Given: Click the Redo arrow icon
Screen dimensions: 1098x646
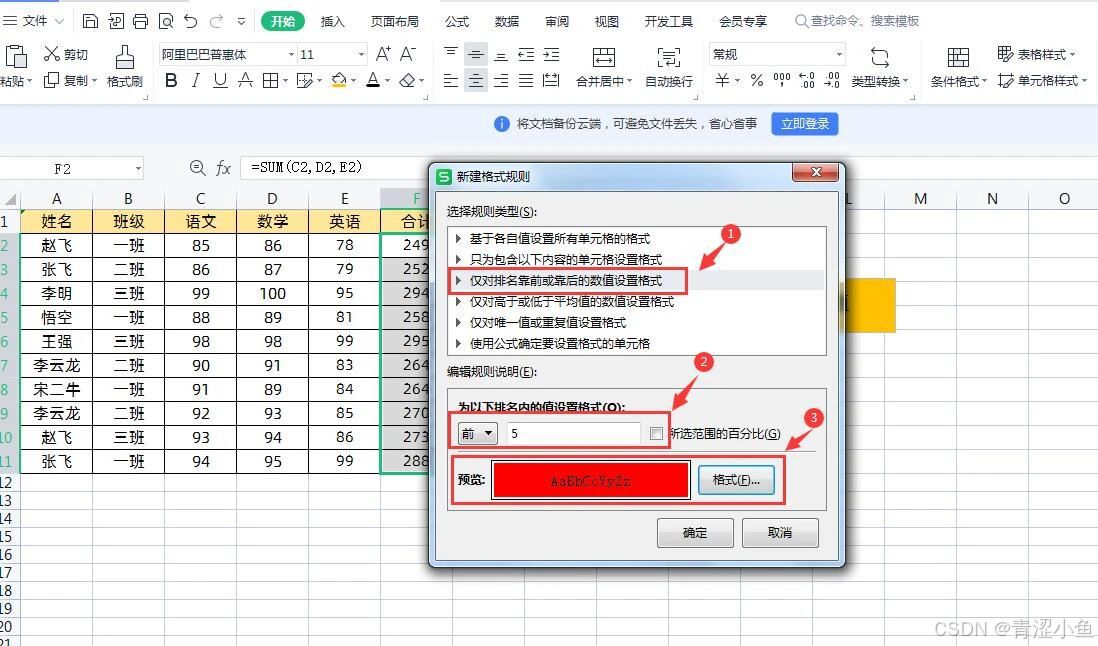Looking at the screenshot, I should (x=216, y=21).
